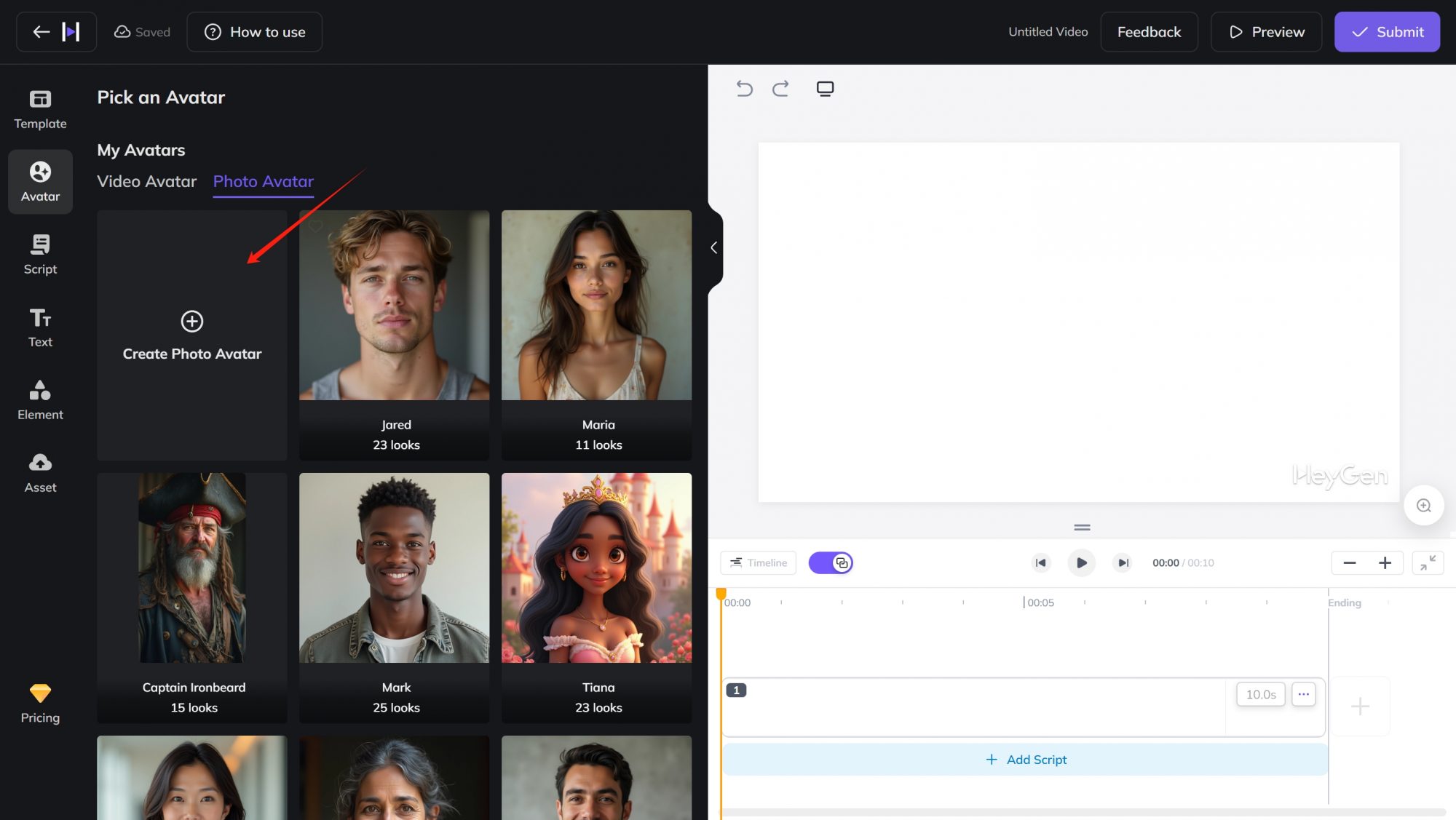1456x820 pixels.
Task: Select the Photo Avatar tab
Action: [x=264, y=181]
